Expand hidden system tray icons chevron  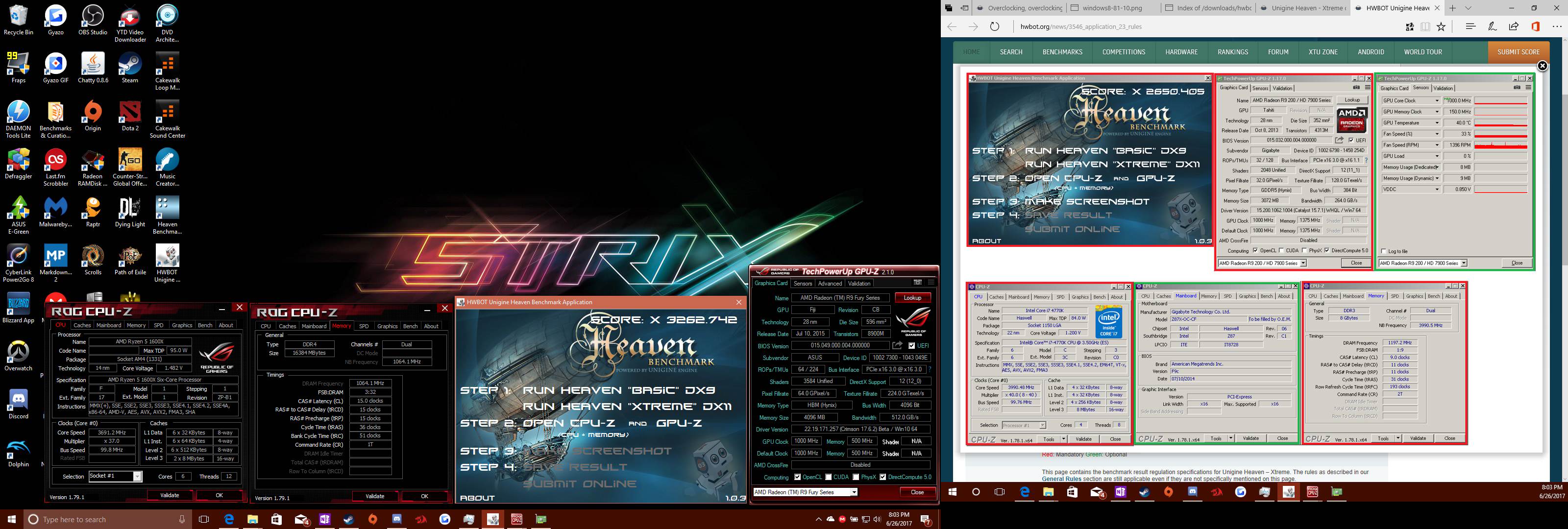click(818, 519)
